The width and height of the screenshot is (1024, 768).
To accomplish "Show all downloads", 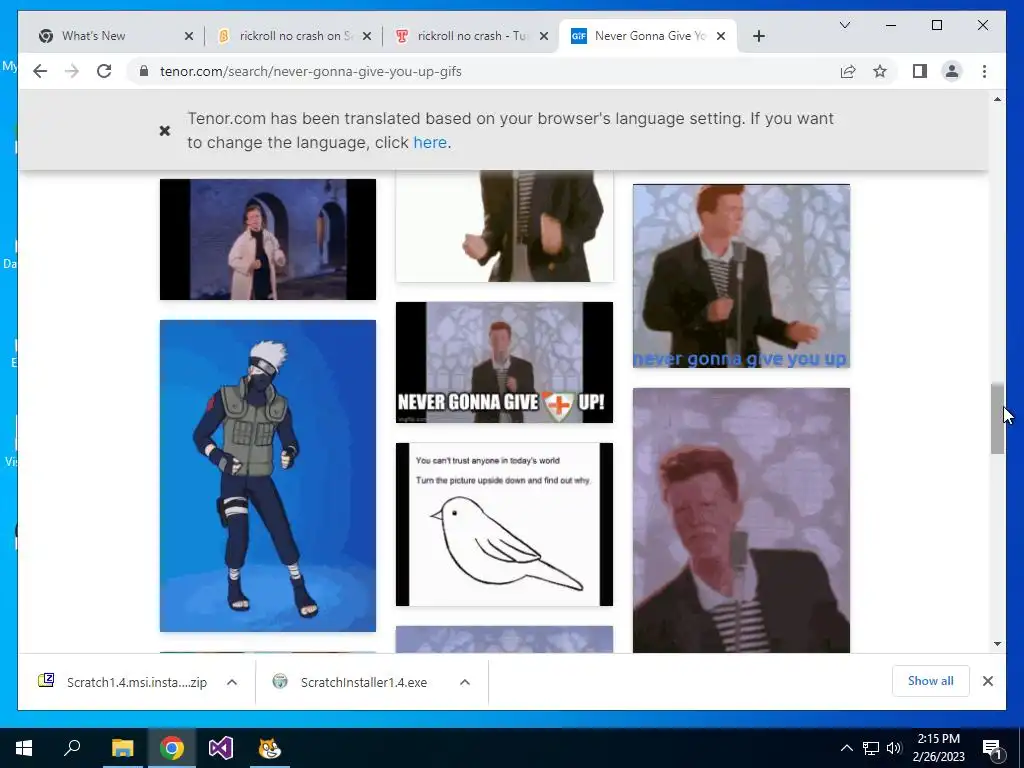I will [x=931, y=681].
